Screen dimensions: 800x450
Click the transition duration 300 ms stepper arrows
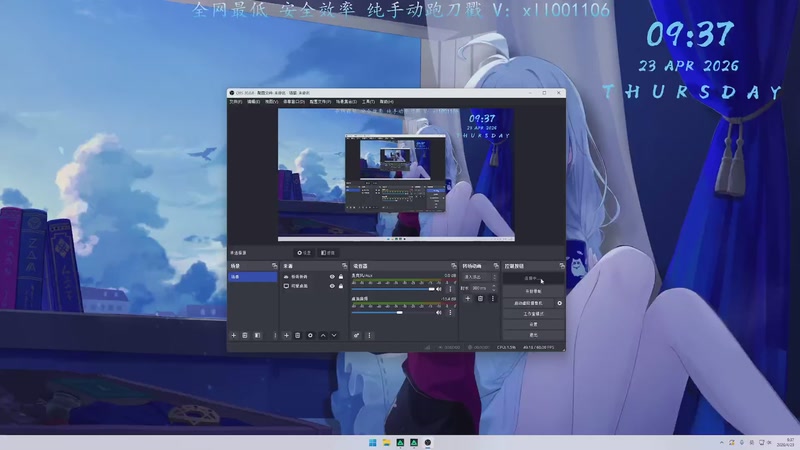[x=494, y=288]
